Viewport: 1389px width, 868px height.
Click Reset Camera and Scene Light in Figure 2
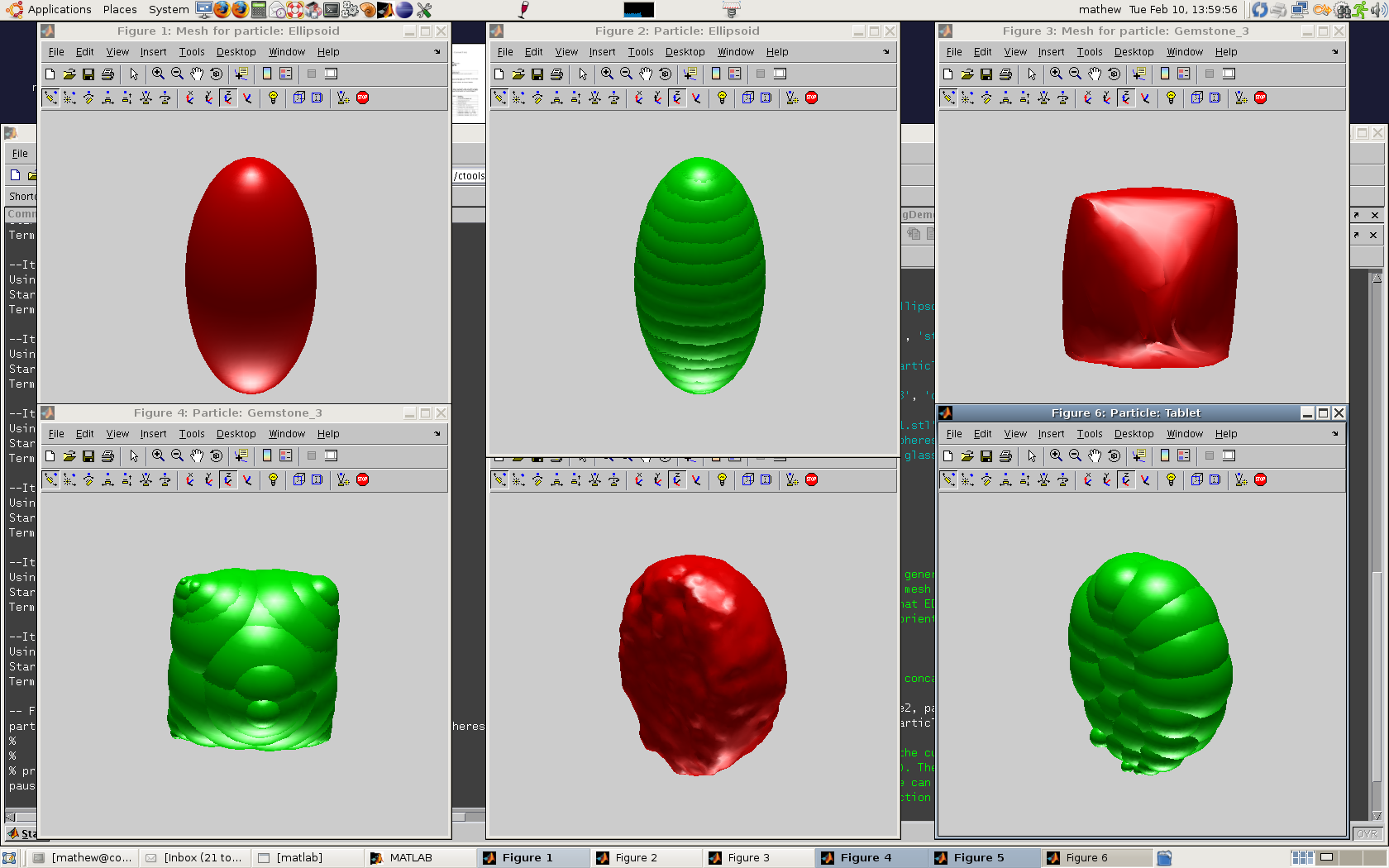(x=792, y=98)
